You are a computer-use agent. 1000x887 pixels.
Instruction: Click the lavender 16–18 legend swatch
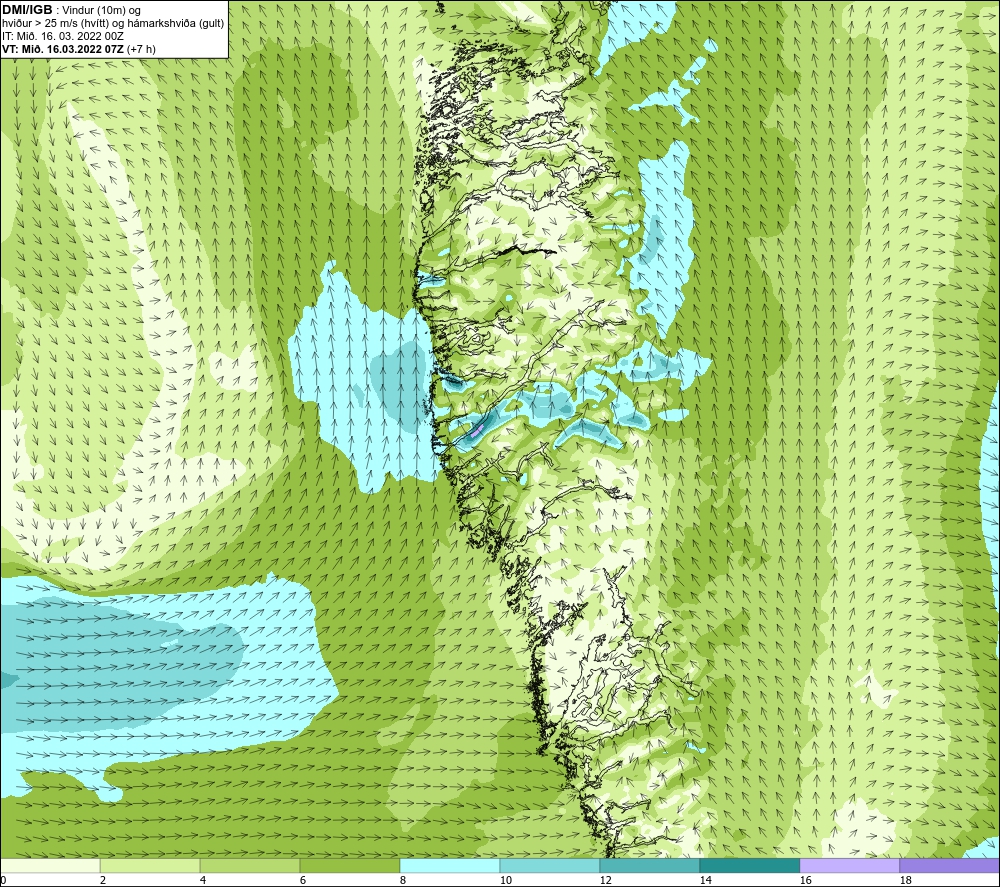(849, 865)
